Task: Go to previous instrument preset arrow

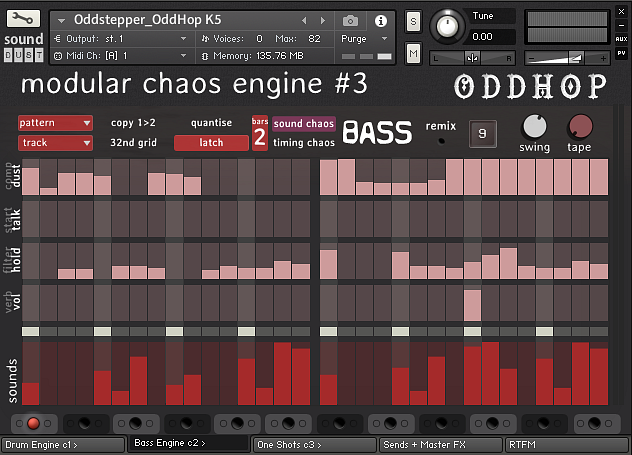Action: [304, 20]
